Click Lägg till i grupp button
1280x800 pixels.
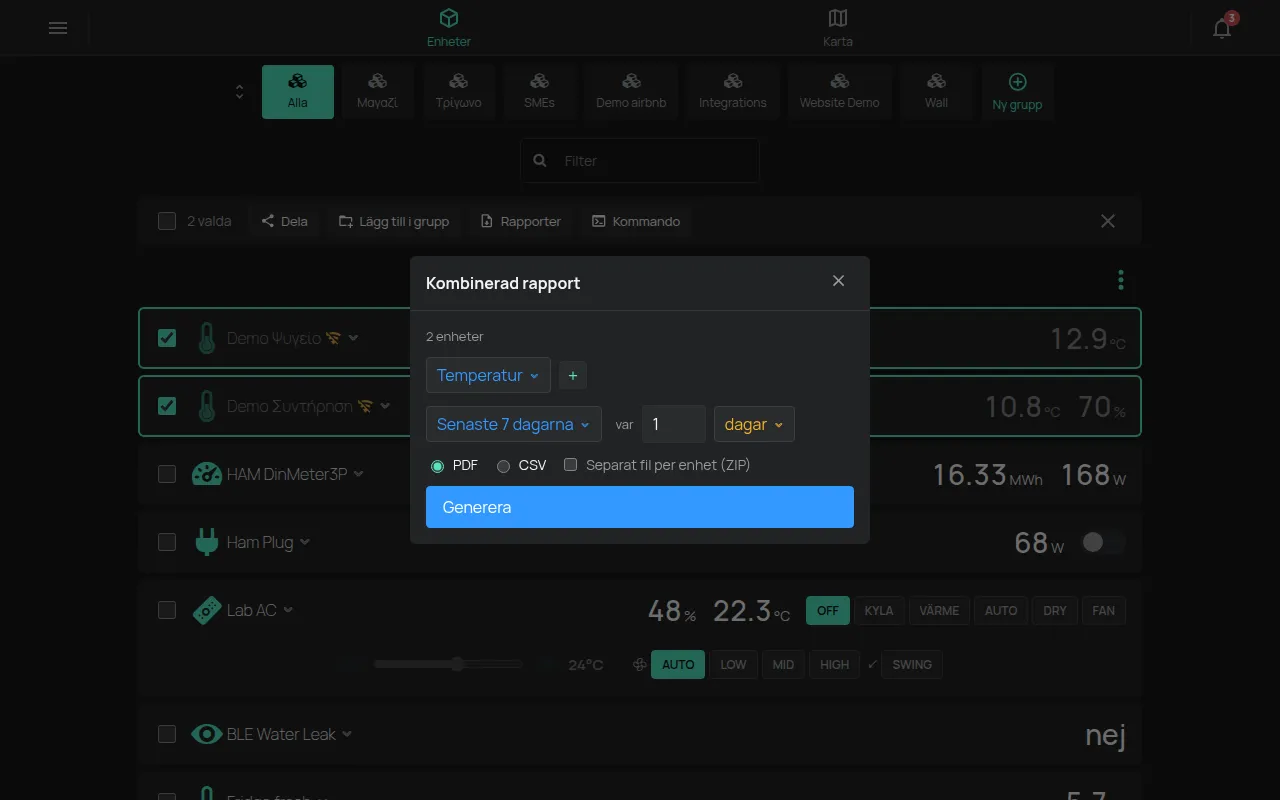tap(394, 221)
